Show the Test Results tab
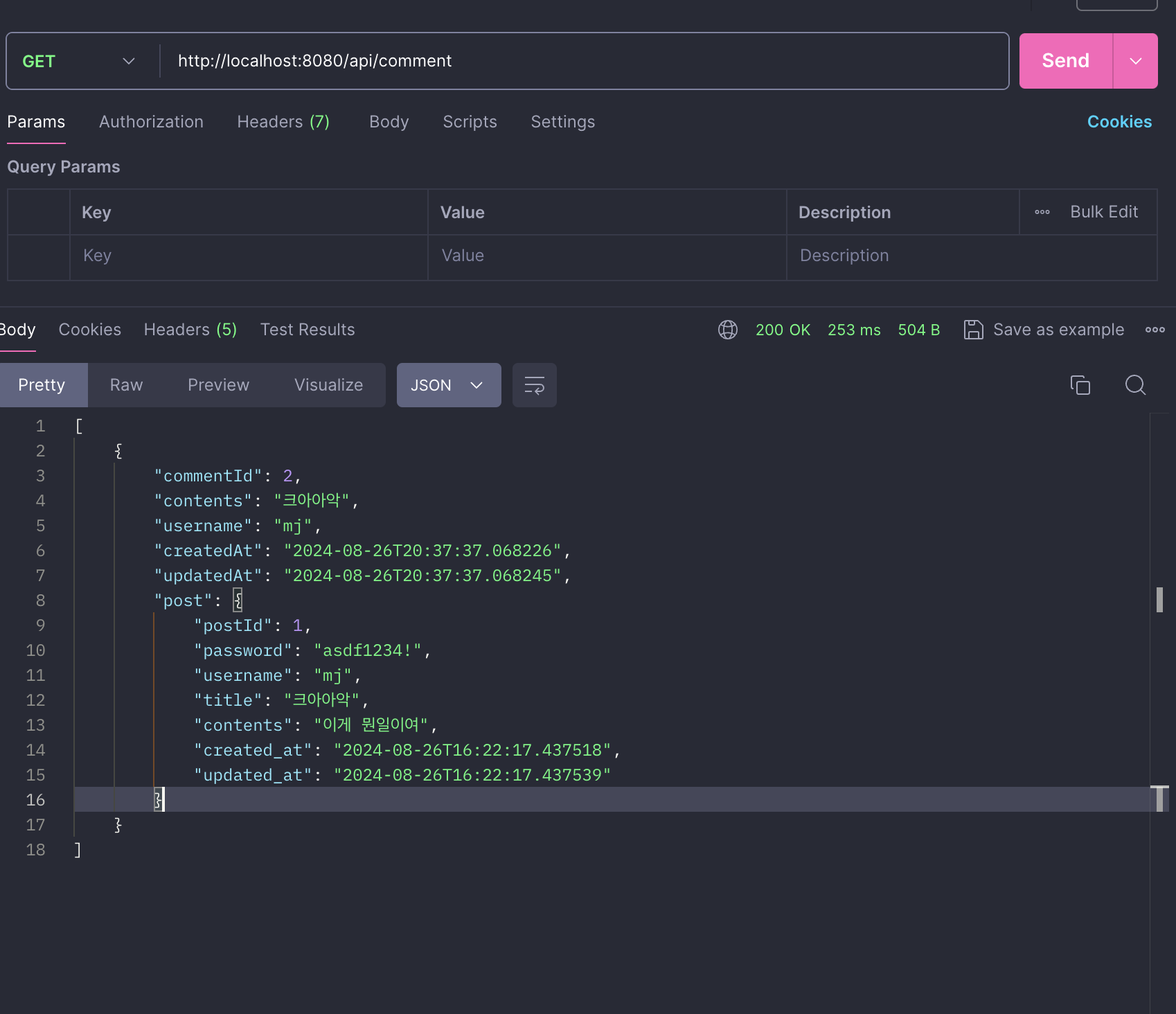 point(308,330)
